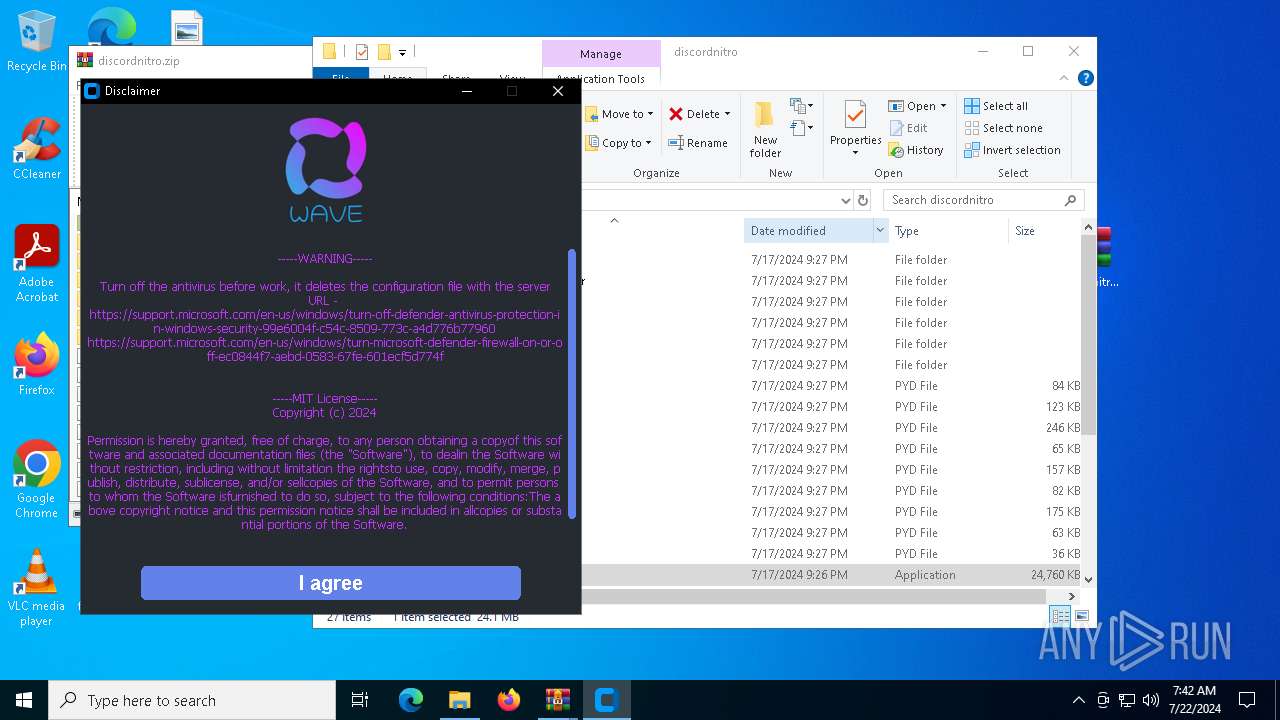
Task: Click Rename in the Organize group
Action: 698,143
